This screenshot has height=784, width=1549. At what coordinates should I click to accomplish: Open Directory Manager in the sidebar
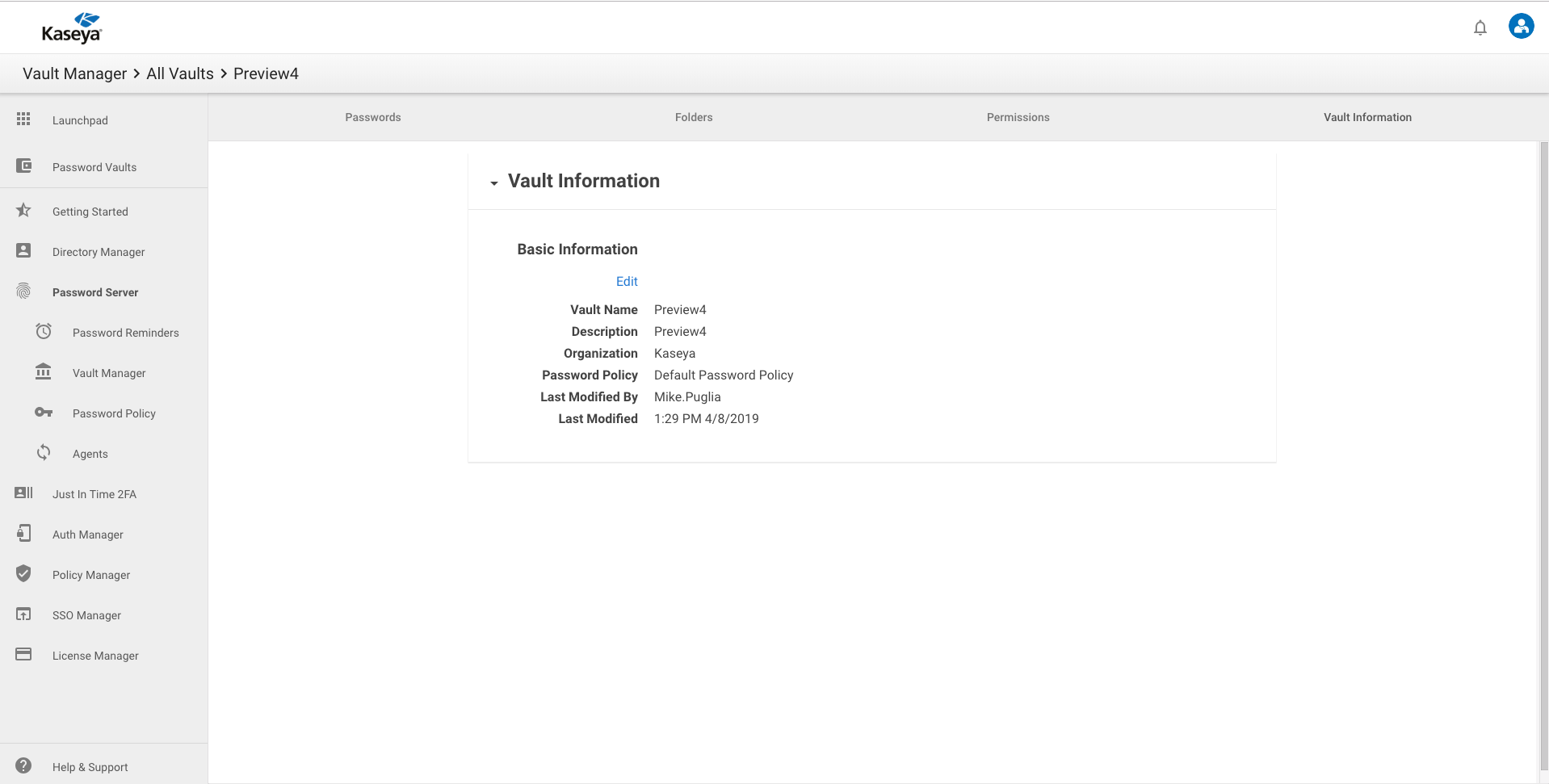99,252
